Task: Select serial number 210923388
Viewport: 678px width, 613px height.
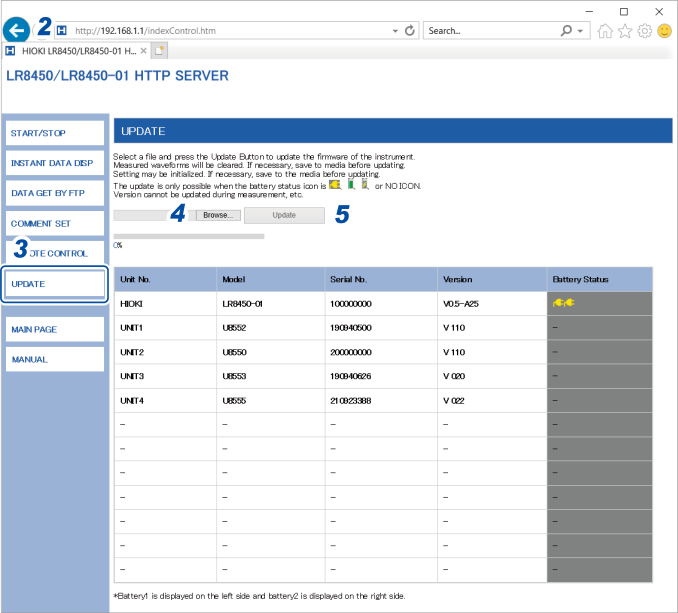Action: (x=381, y=401)
